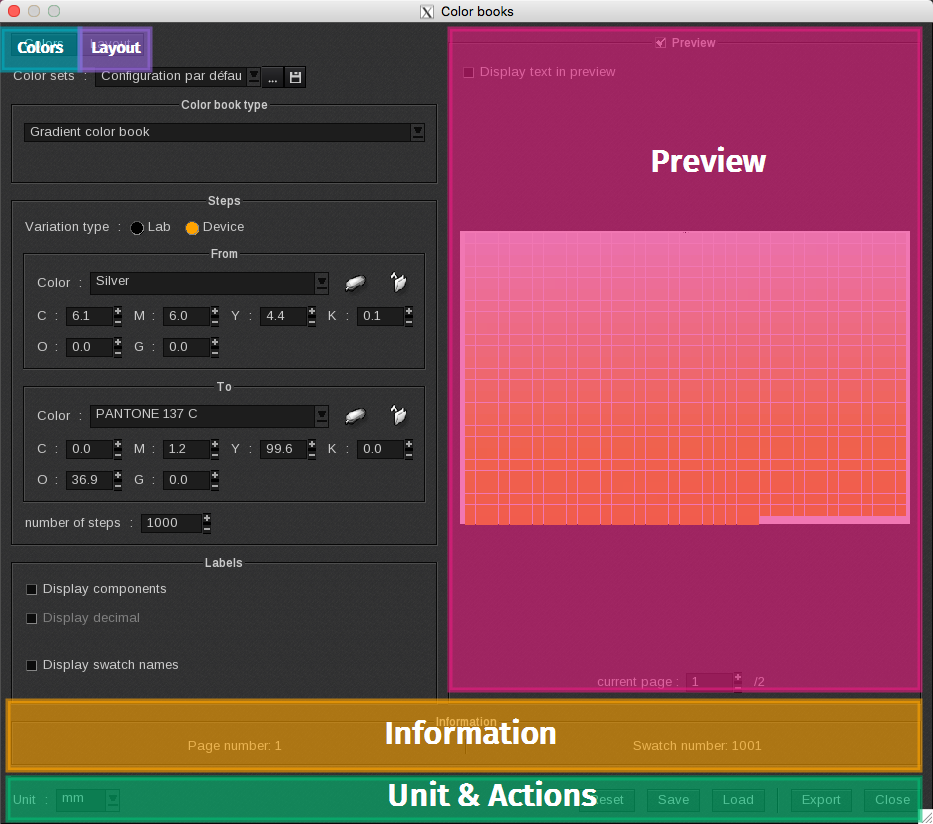This screenshot has width=933, height=824.
Task: Click the floppy disk icon to save color sets
Action: pos(294,76)
